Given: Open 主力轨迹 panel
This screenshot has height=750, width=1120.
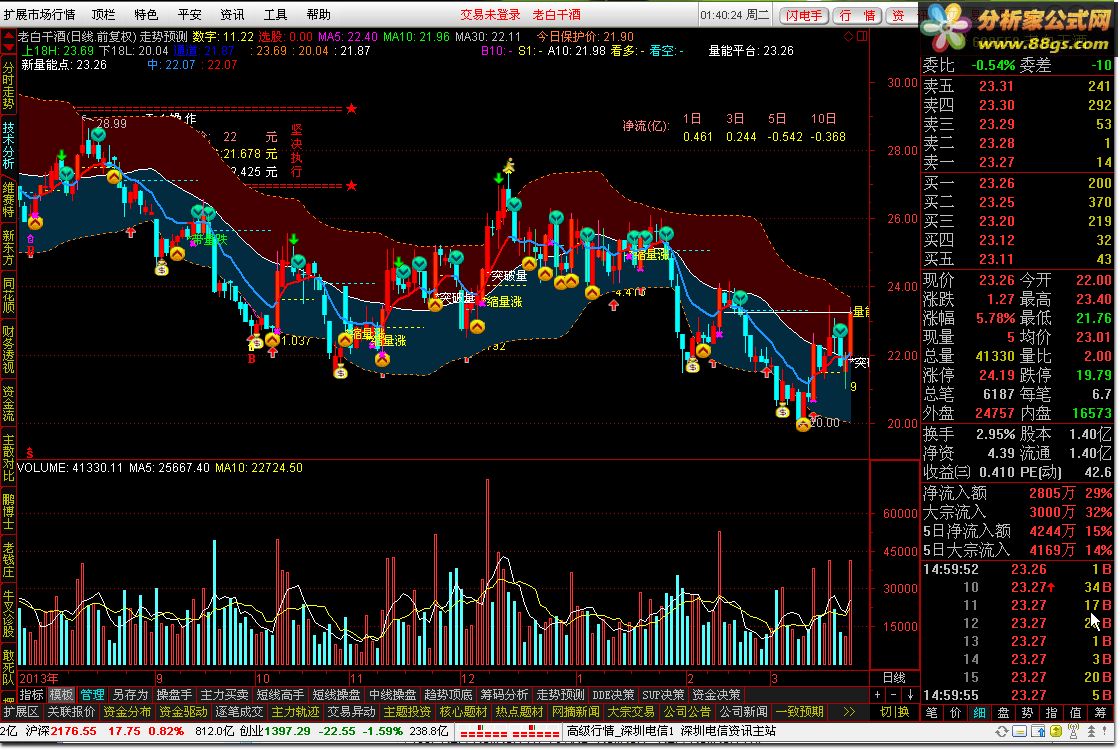Looking at the screenshot, I should [295, 711].
